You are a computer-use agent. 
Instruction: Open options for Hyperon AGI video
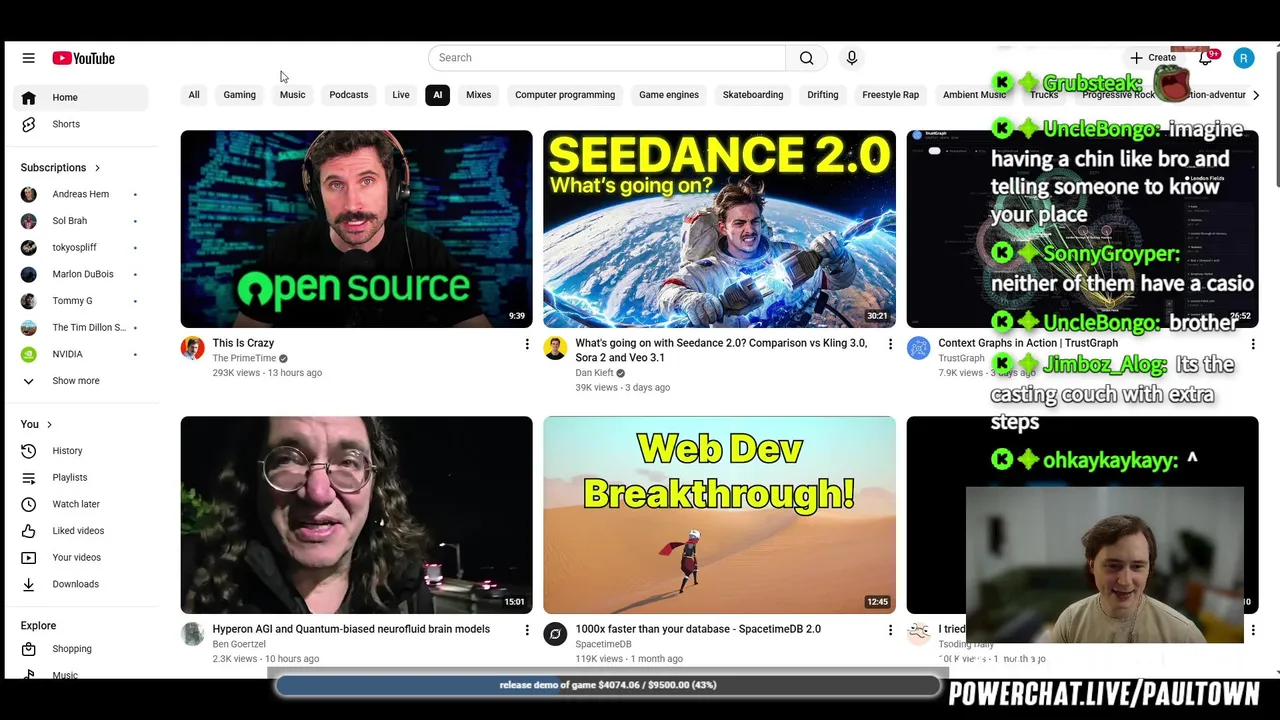tap(527, 630)
